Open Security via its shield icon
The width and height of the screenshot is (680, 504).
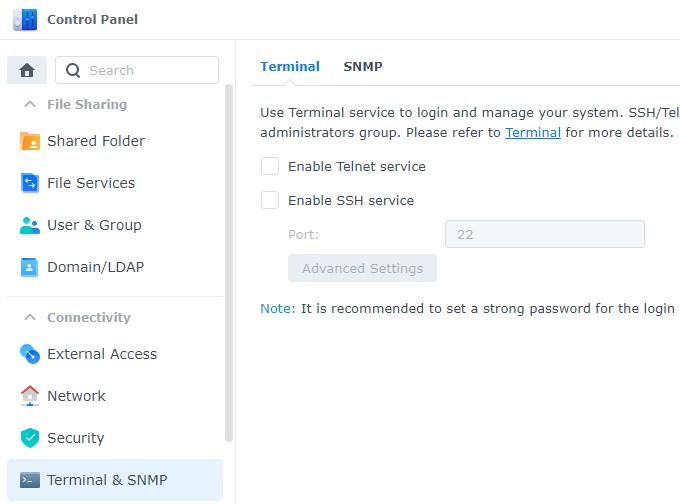(x=30, y=438)
